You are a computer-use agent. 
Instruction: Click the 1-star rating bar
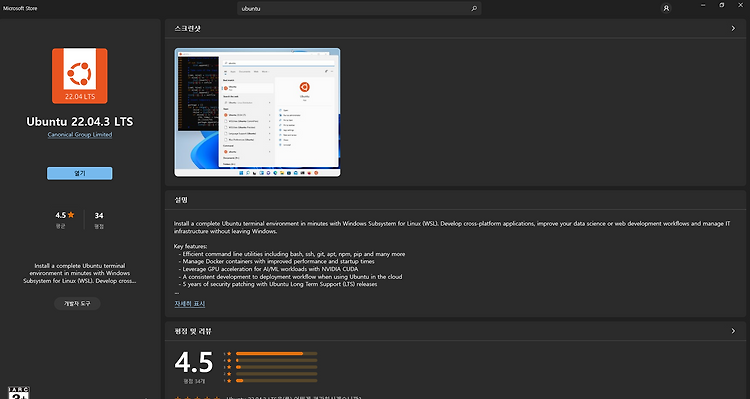pyautogui.click(x=276, y=380)
